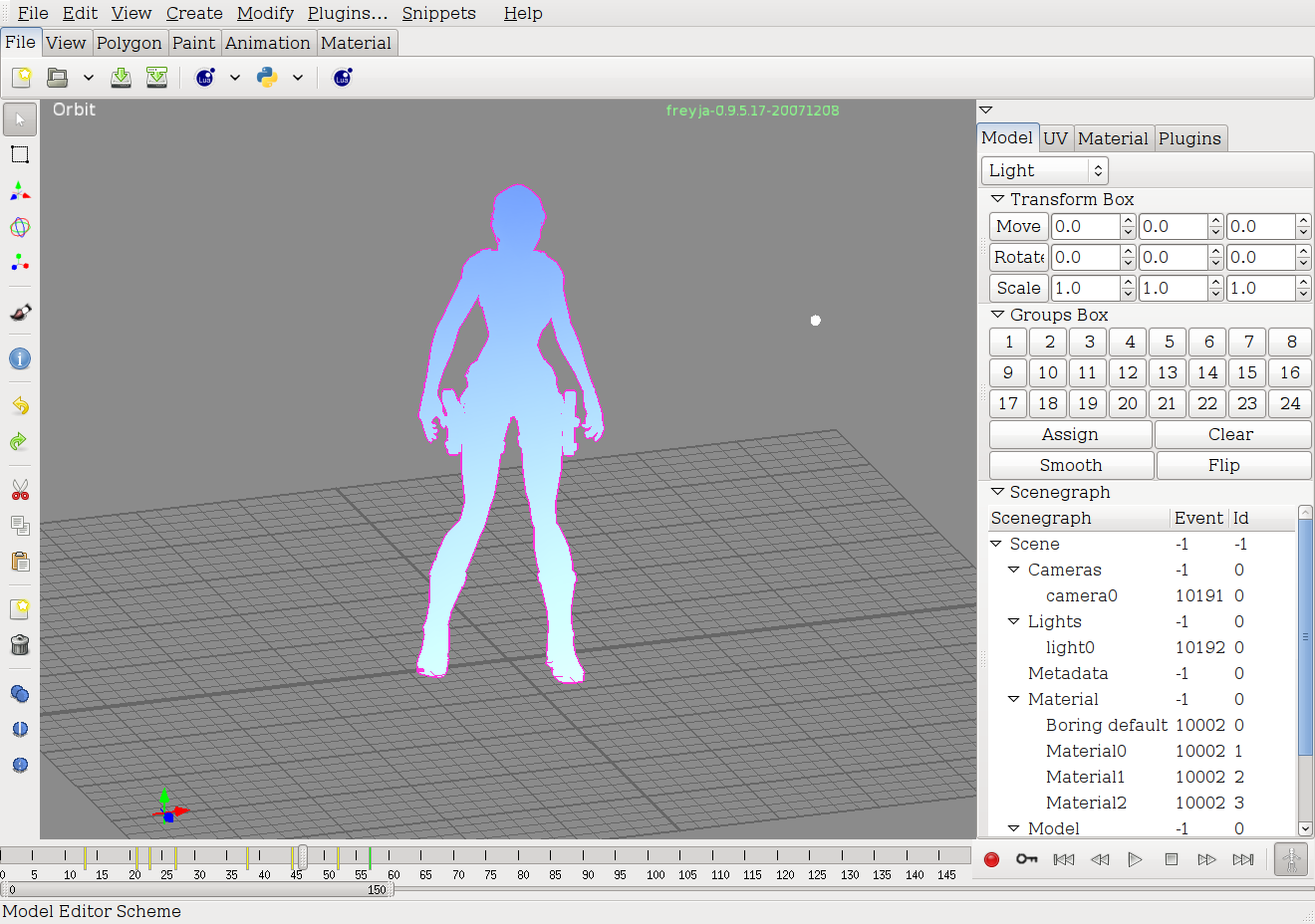Increment the first Scale value spinner
The height and width of the screenshot is (924, 1315).
tap(1128, 282)
